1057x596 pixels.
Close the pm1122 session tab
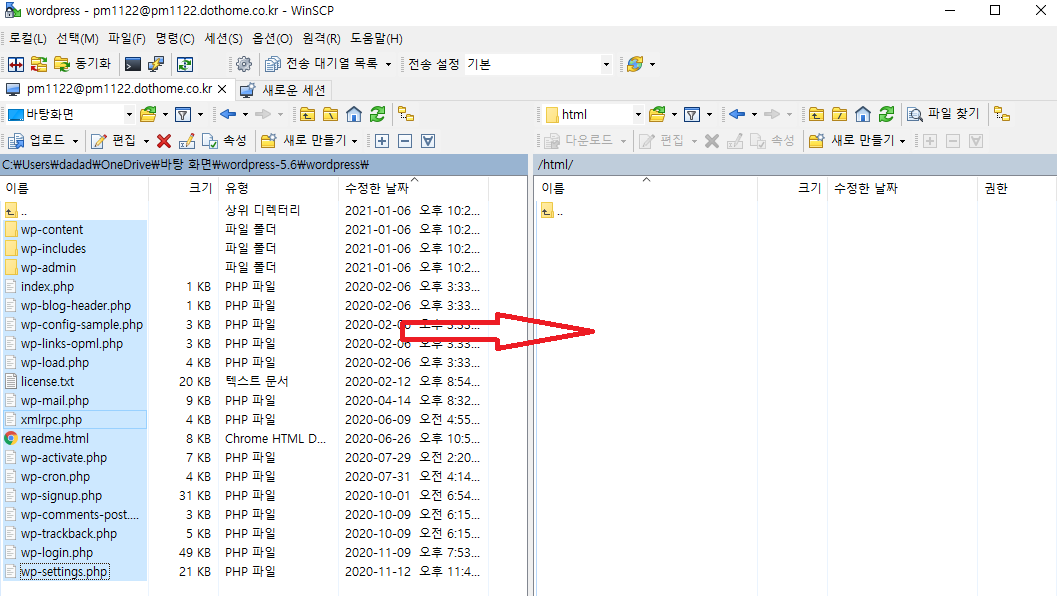(222, 89)
